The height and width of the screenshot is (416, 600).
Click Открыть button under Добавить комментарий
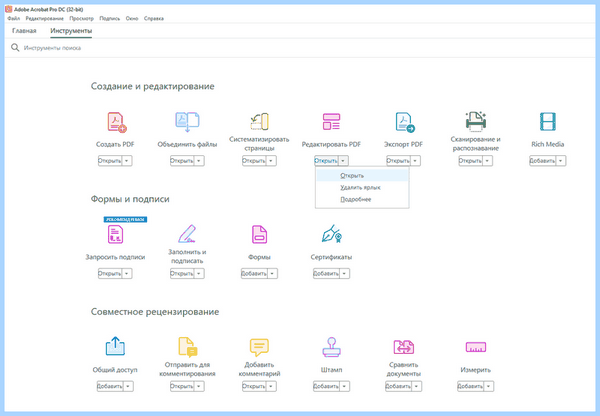(254, 387)
